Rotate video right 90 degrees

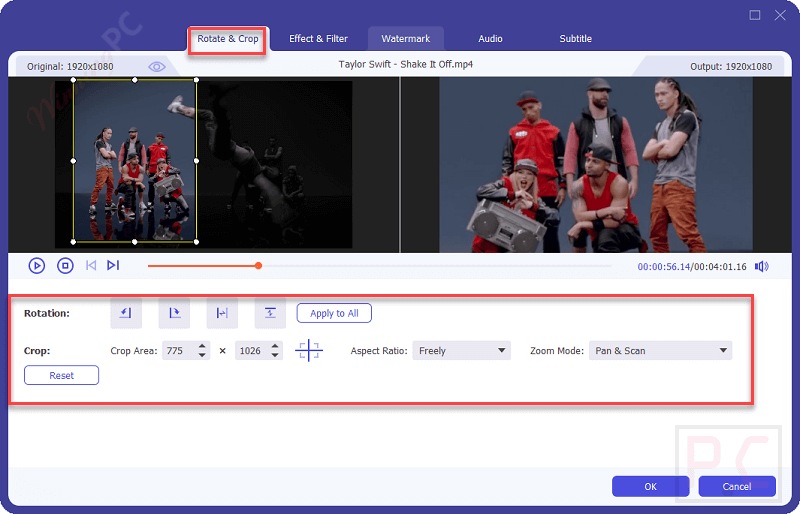174,313
